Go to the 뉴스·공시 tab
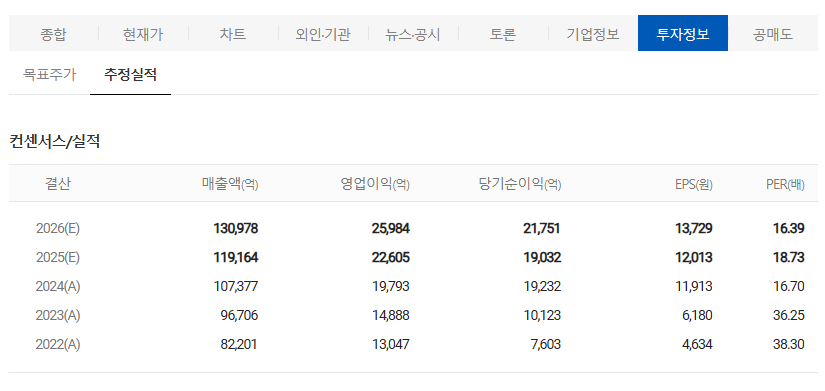Viewport: 825px width, 391px height. [x=413, y=35]
